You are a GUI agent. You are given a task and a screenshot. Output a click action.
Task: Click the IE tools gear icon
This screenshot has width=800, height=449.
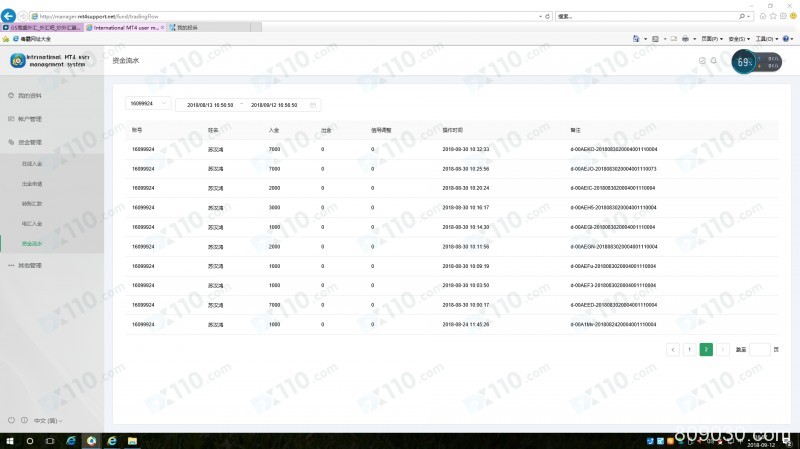[783, 16]
